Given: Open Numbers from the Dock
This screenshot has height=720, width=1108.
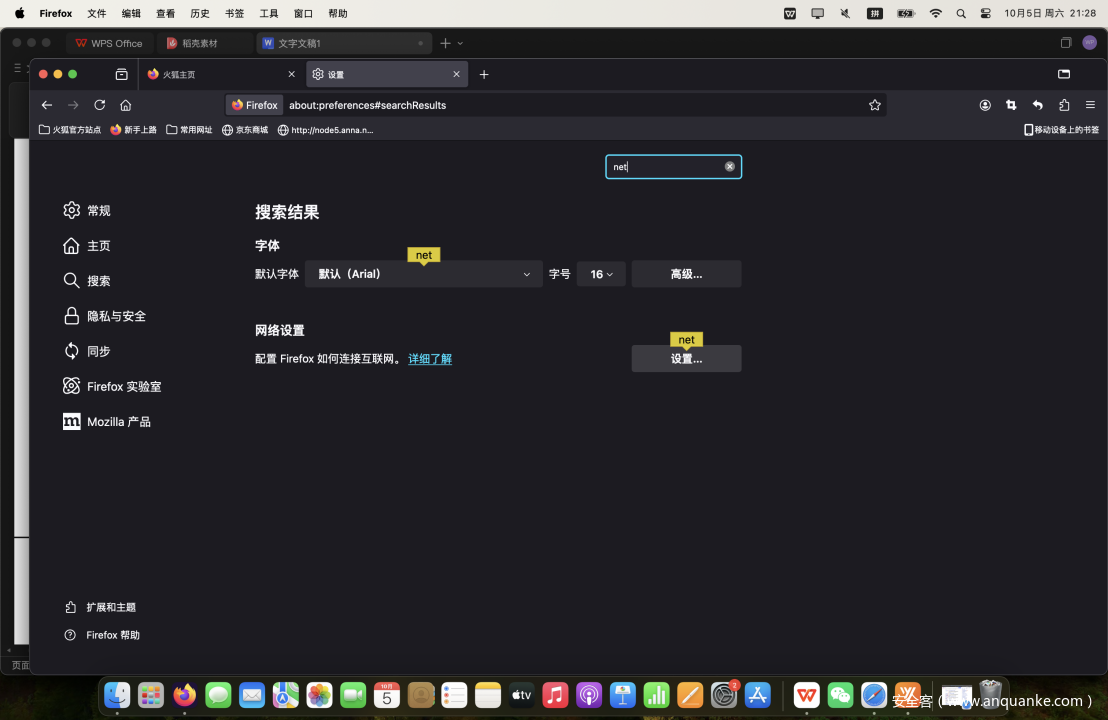Looking at the screenshot, I should 656,696.
